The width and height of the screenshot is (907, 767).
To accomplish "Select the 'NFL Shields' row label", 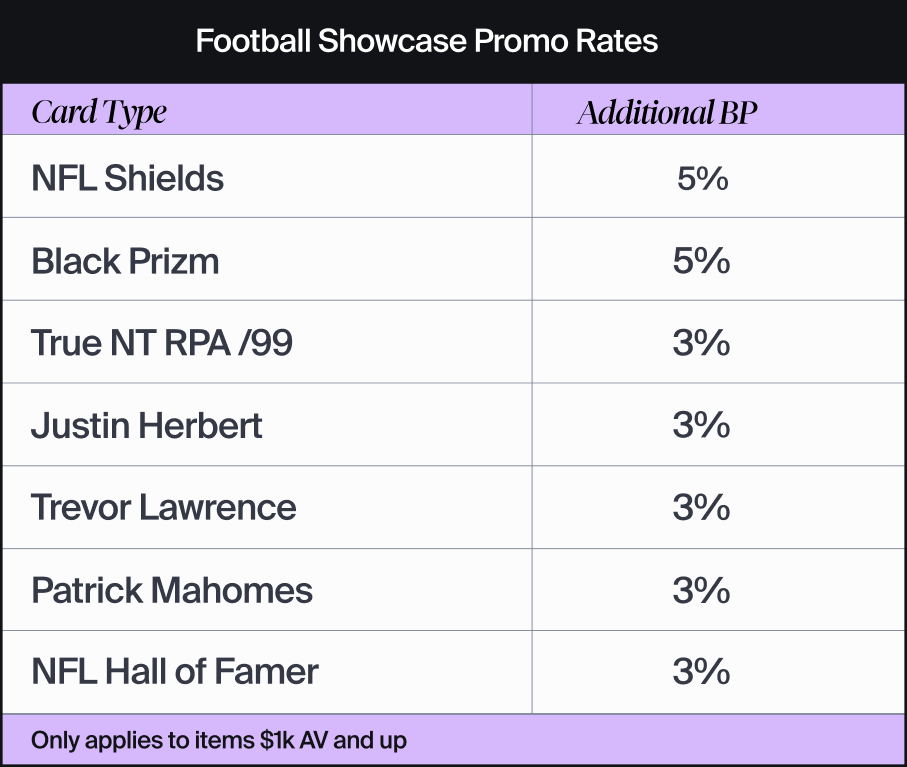I will (x=128, y=179).
